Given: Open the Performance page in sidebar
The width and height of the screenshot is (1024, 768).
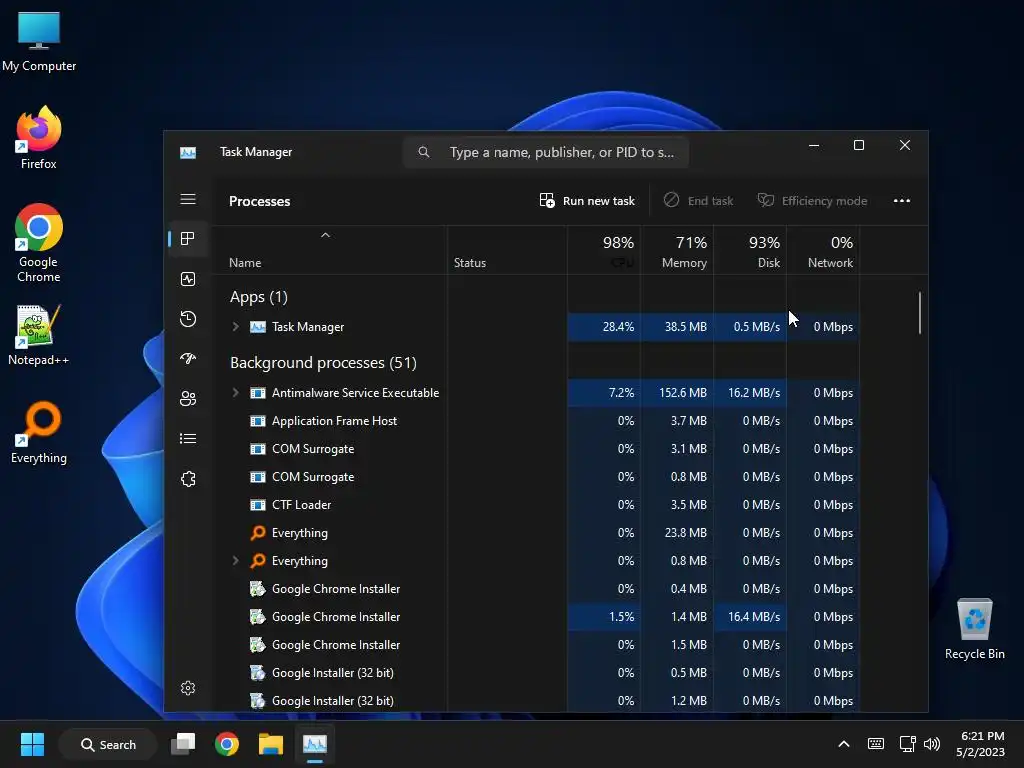Looking at the screenshot, I should coord(188,280).
